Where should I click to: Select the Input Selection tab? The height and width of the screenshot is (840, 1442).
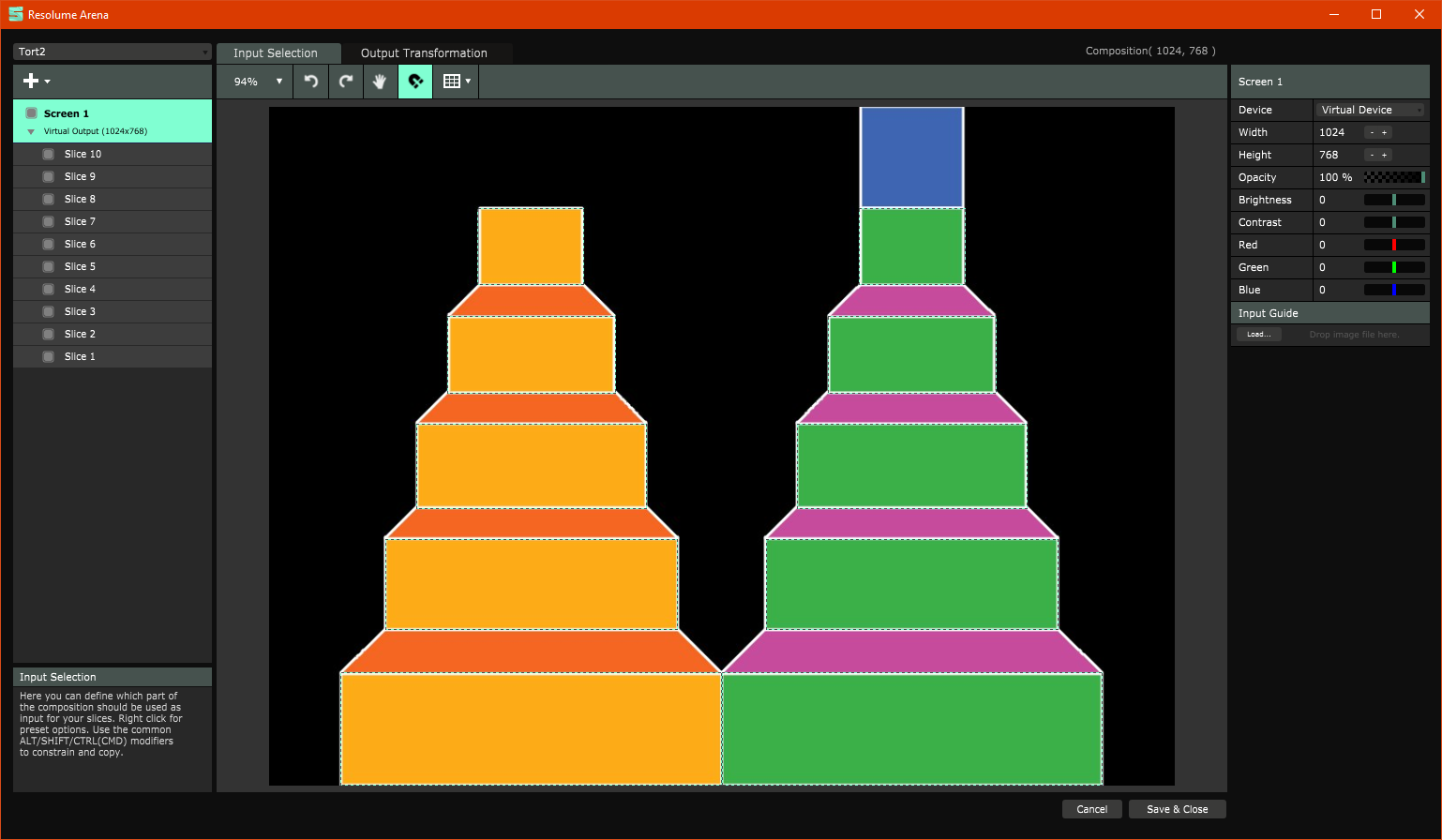pos(276,53)
